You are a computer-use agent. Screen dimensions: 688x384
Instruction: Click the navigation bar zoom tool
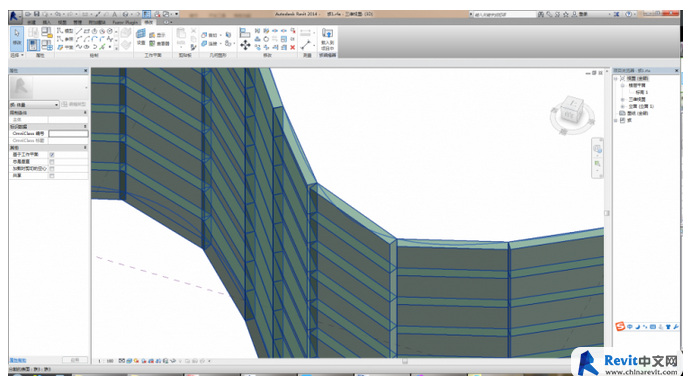point(597,164)
